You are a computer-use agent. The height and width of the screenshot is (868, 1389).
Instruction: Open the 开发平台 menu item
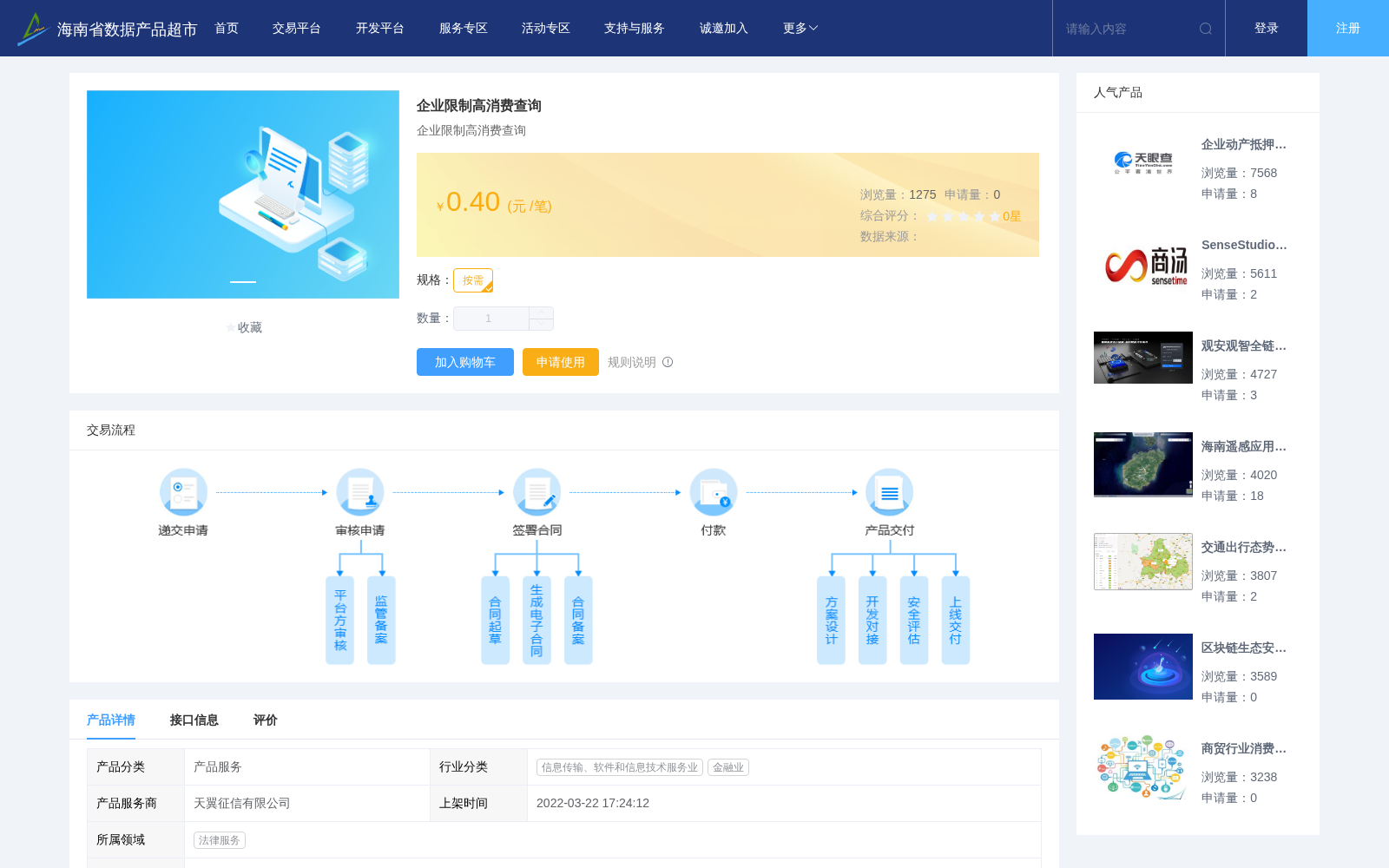(380, 29)
